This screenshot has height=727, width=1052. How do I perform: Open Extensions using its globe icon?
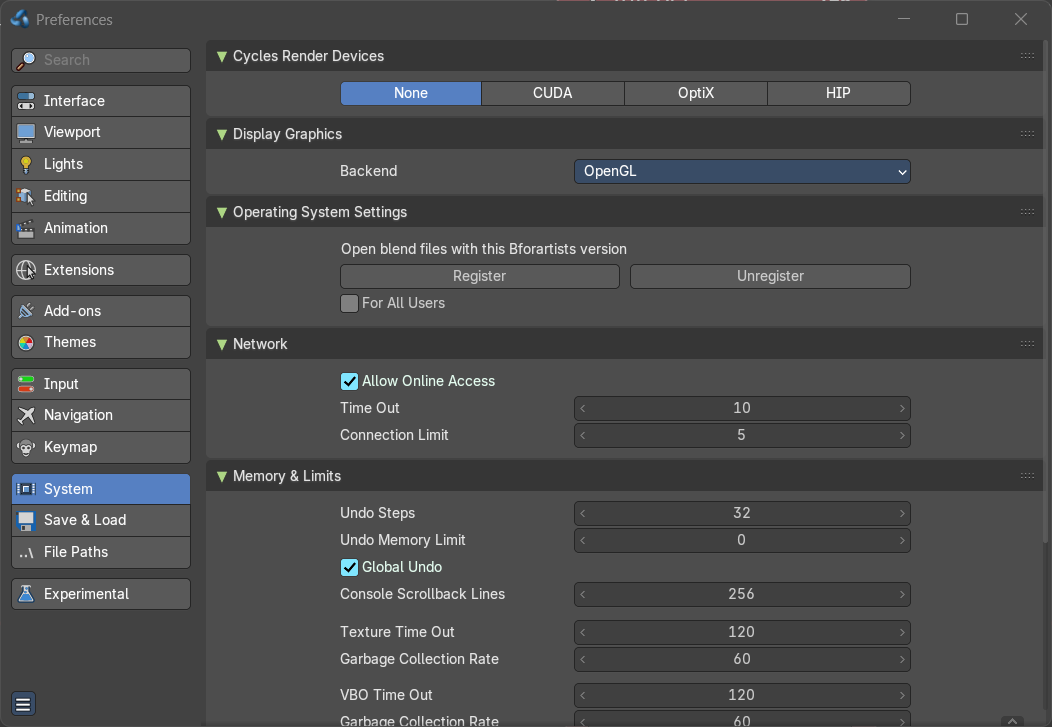tap(25, 270)
